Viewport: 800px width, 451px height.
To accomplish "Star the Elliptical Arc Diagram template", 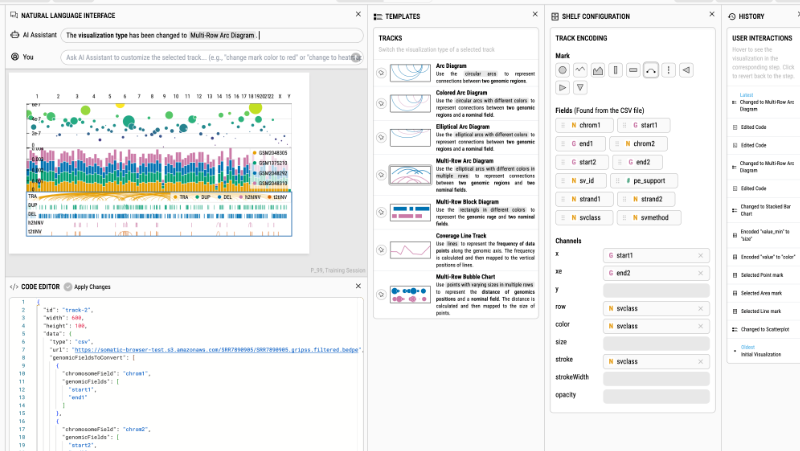I will pyautogui.click(x=381, y=137).
